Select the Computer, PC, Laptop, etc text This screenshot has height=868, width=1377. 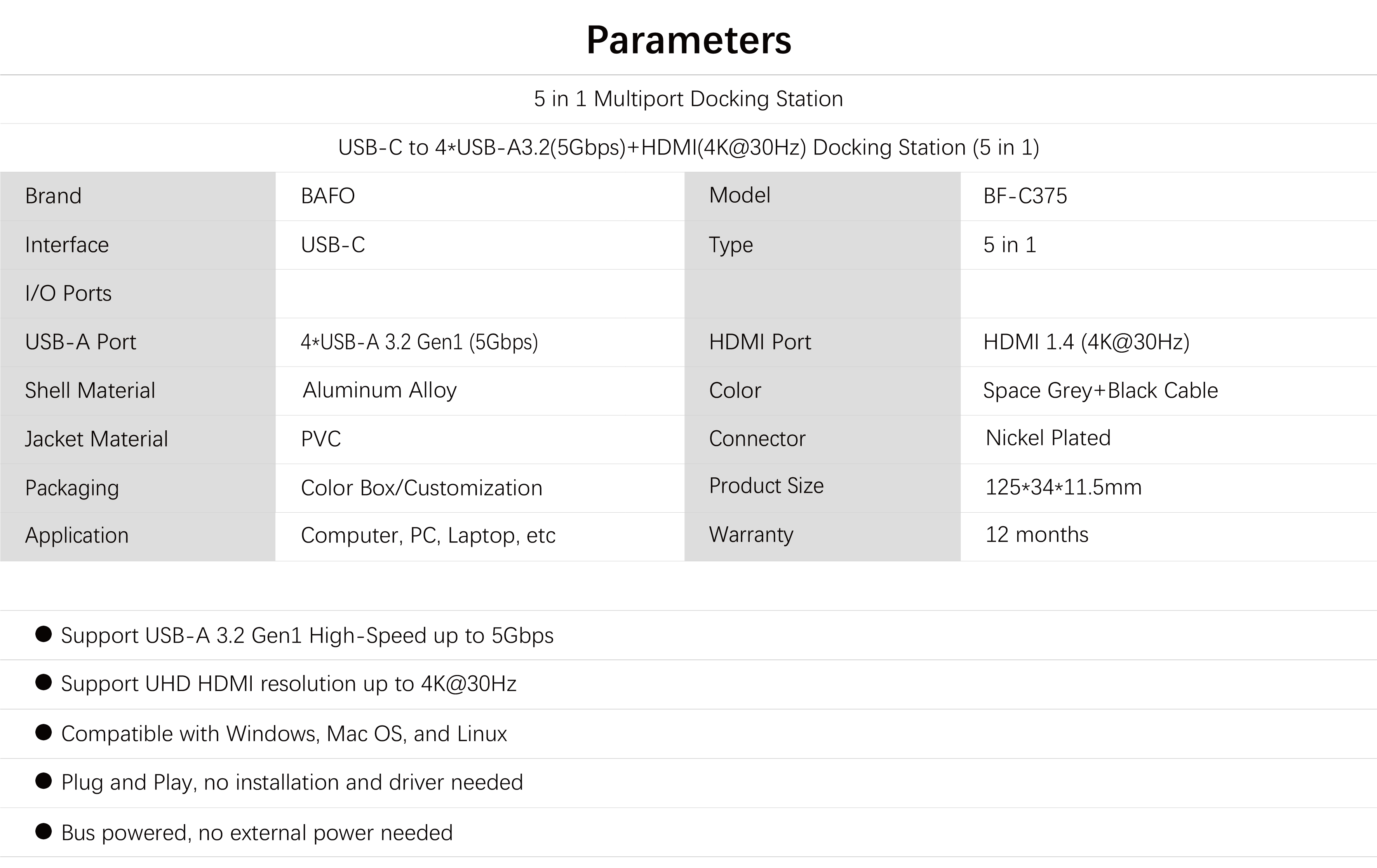[x=428, y=535]
